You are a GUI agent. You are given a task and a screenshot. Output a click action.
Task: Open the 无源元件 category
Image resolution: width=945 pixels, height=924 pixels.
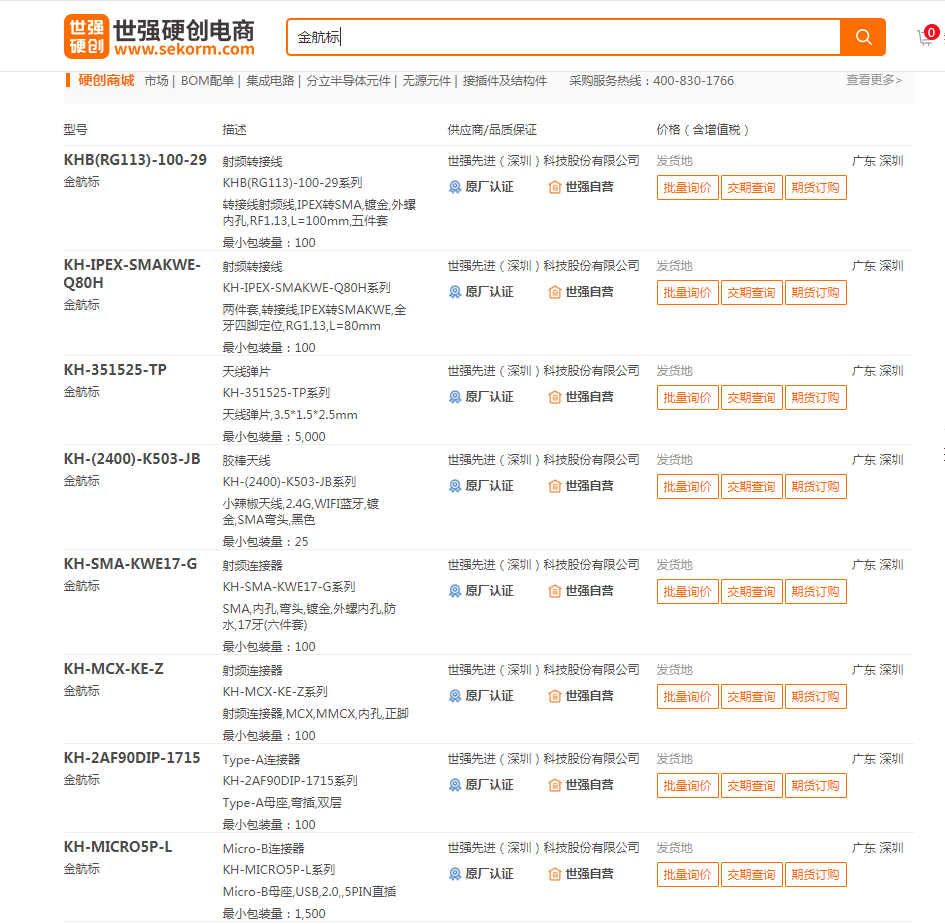[x=427, y=81]
